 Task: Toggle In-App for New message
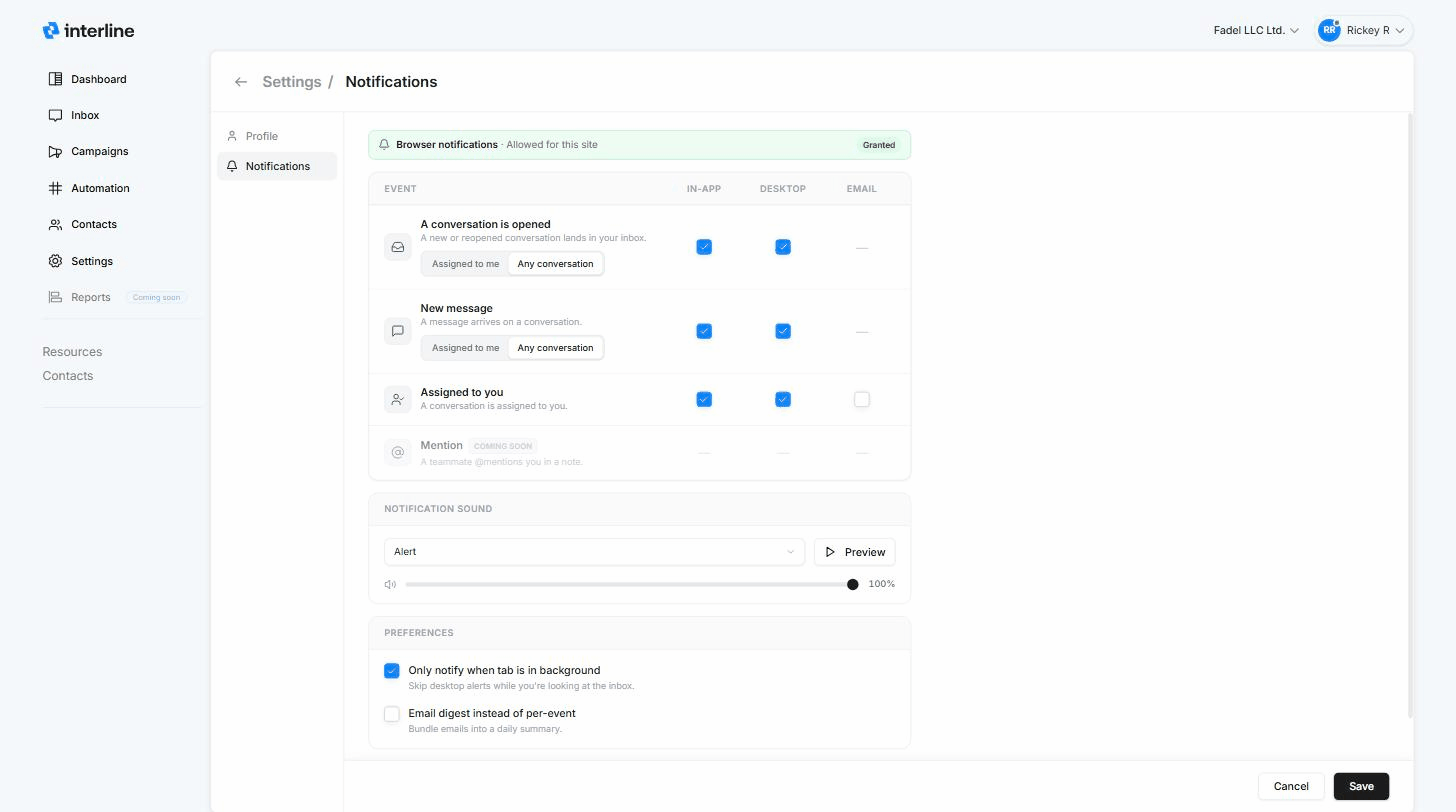704,331
